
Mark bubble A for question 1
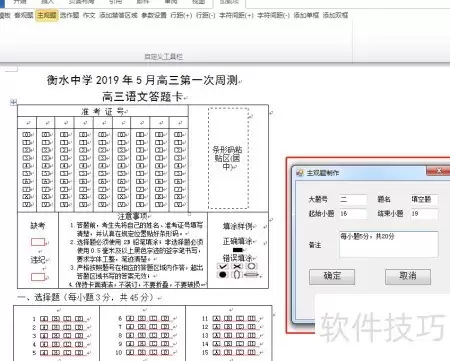pos(44,319)
